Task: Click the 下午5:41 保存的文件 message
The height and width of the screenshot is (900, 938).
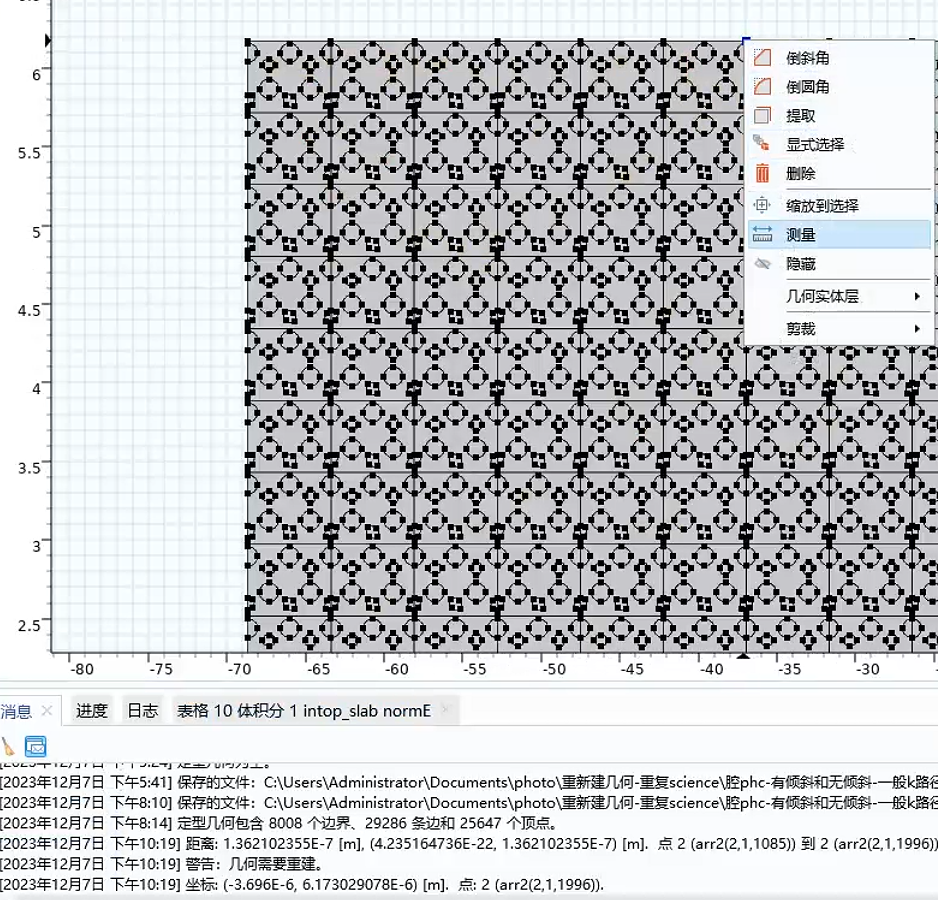Action: click(469, 782)
